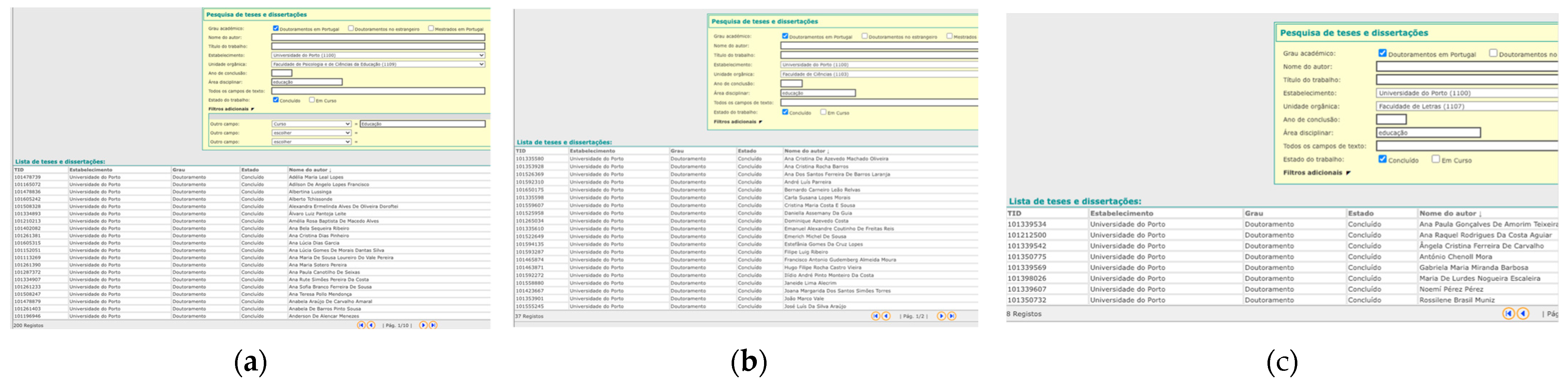Screen dimensions: 1568x387
Task: Click 'Estabelecimento' column header in panel (c)
Action: [x=1121, y=214]
